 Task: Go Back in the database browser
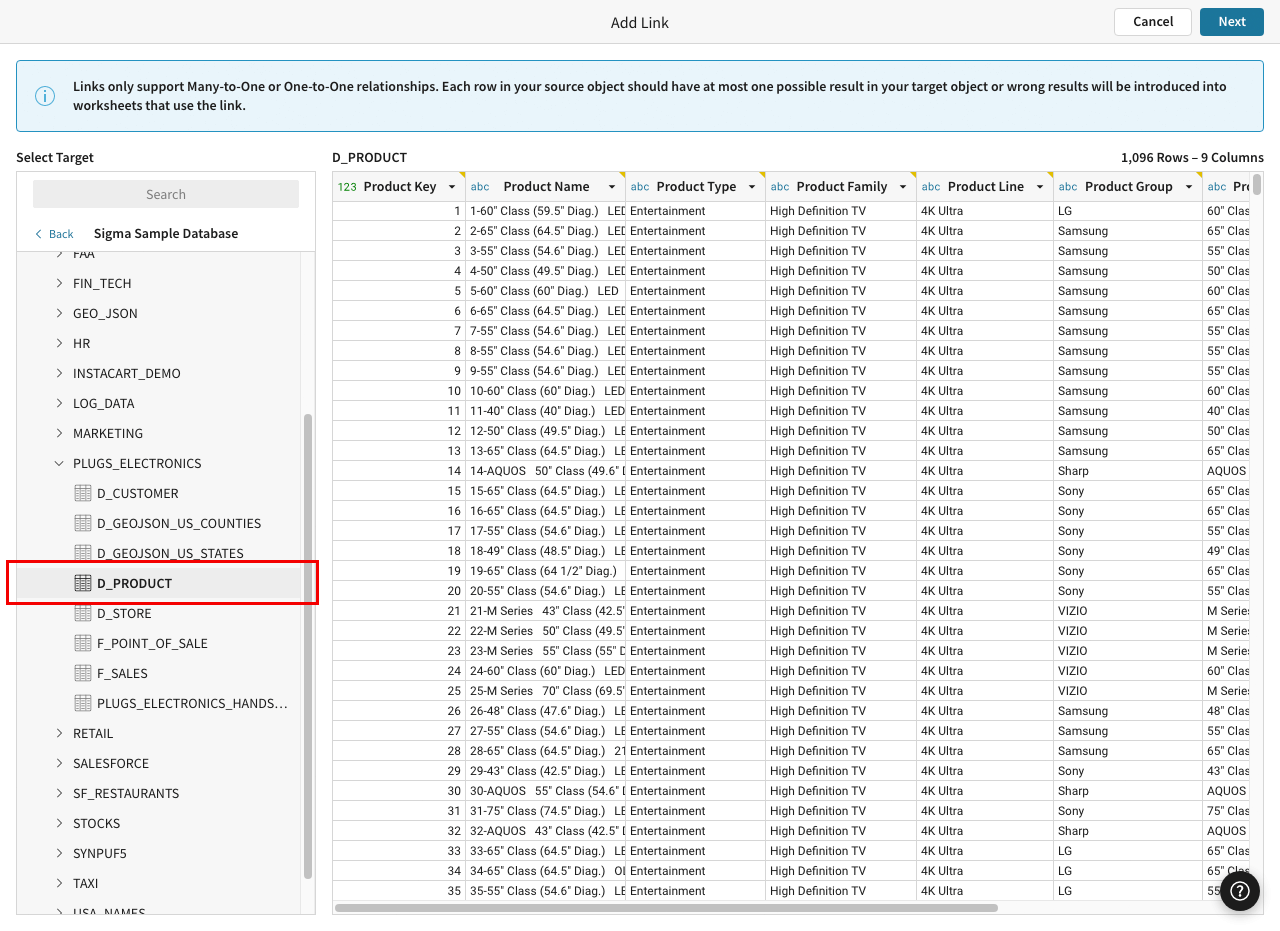(54, 234)
